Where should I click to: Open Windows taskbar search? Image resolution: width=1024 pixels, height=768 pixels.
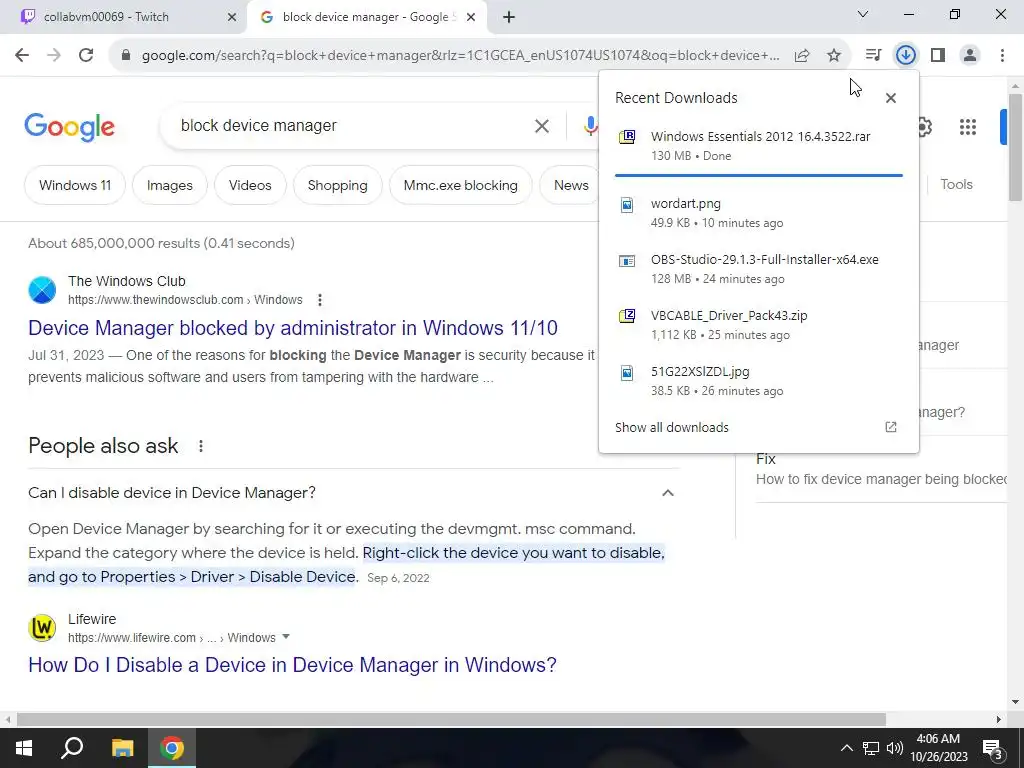pos(72,748)
